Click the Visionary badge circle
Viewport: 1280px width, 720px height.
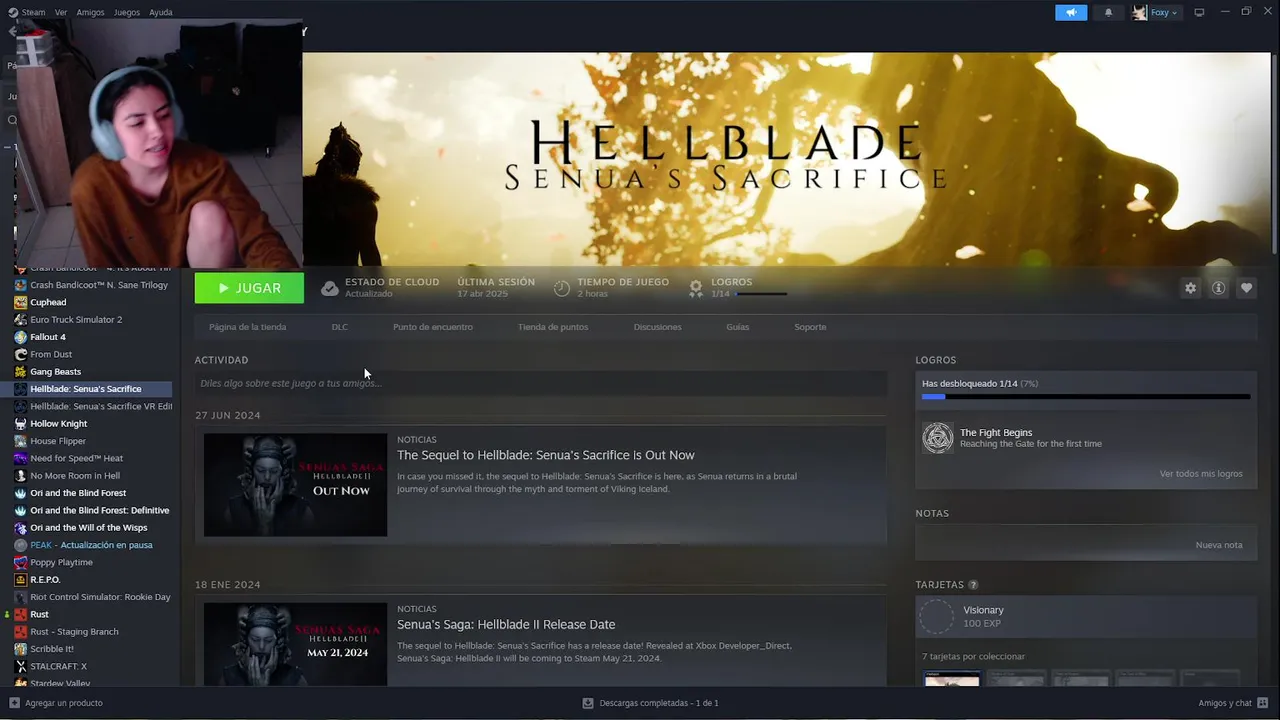pos(937,617)
